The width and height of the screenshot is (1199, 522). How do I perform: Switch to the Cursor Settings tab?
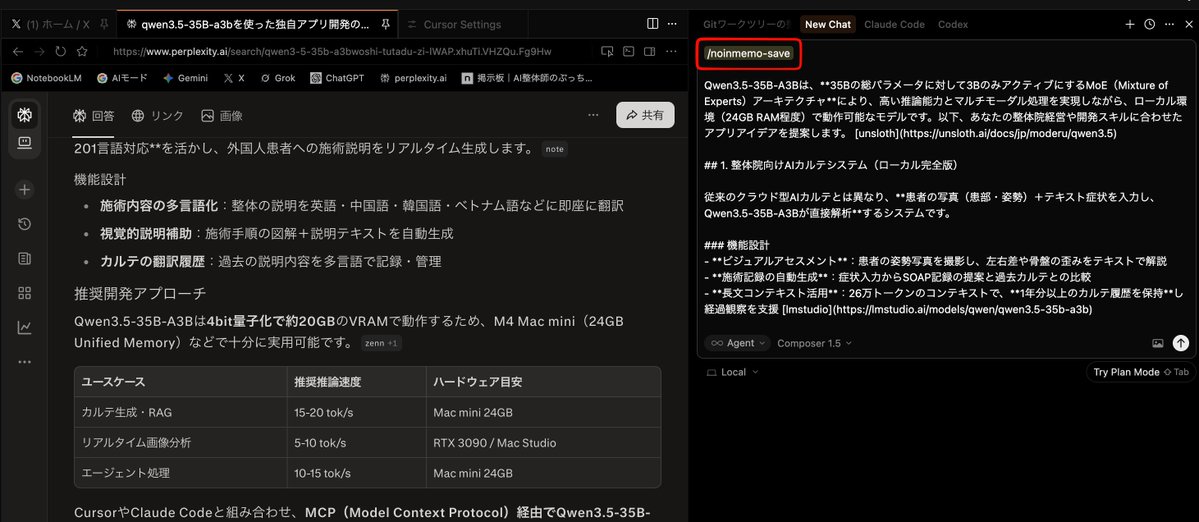click(x=462, y=24)
